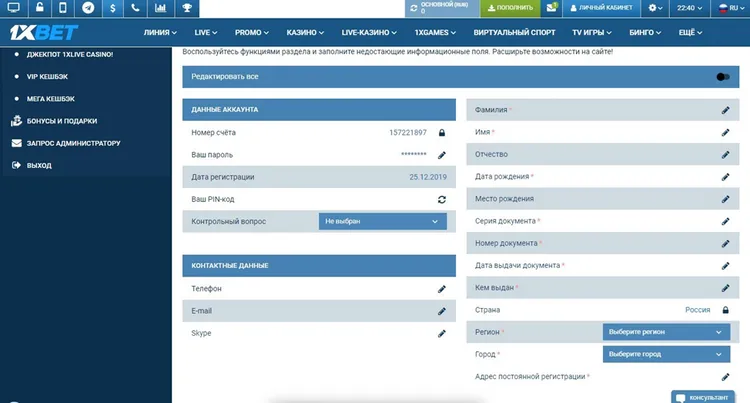Expand the LIVE menu
The width and height of the screenshot is (750, 403).
click(x=206, y=33)
